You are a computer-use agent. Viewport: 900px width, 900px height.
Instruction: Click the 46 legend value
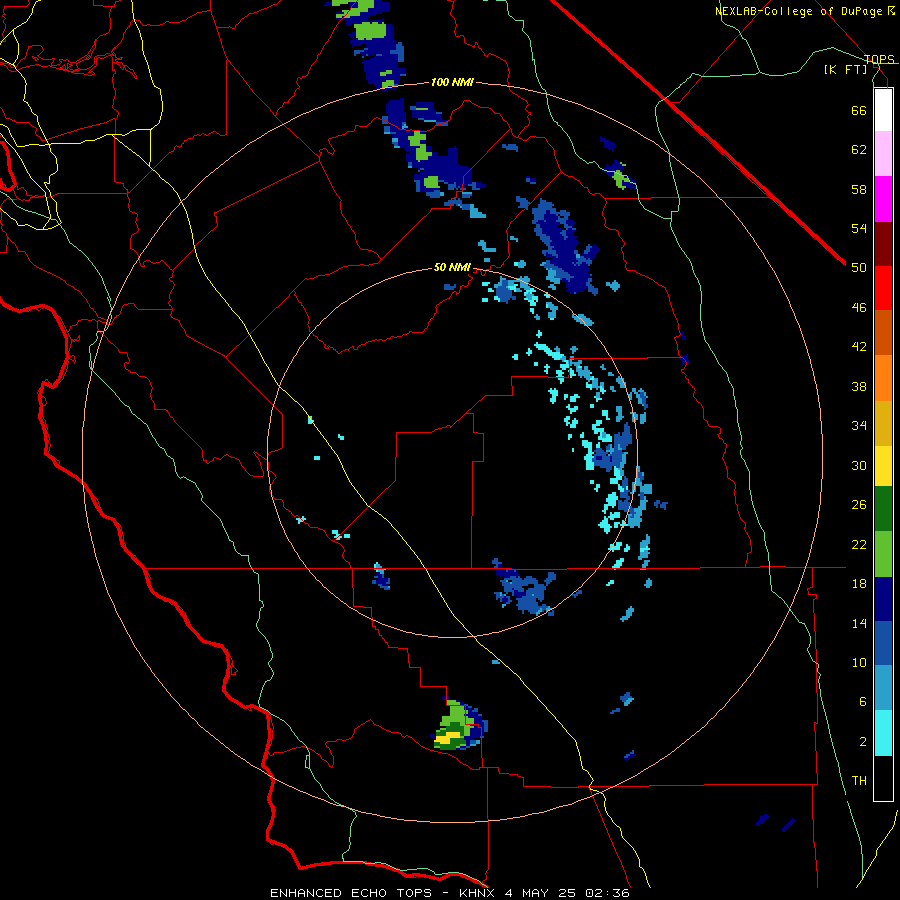coord(859,308)
